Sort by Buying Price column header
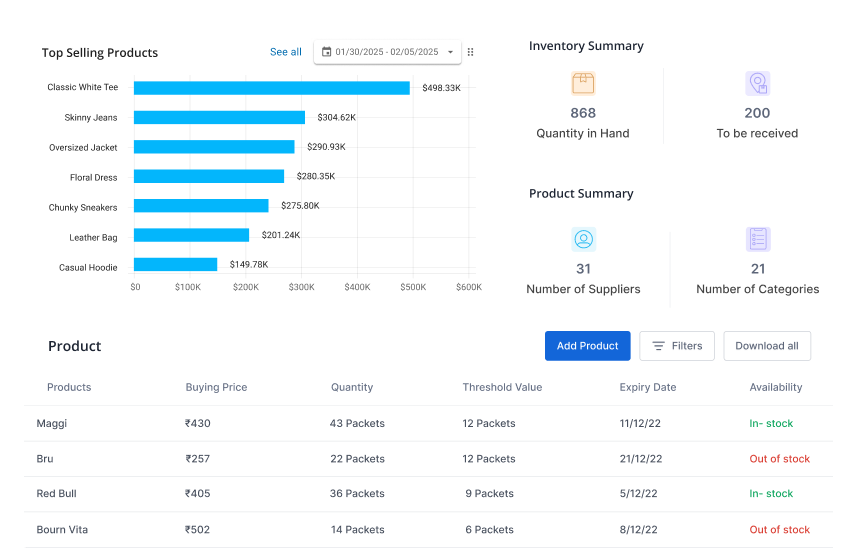 [x=216, y=387]
